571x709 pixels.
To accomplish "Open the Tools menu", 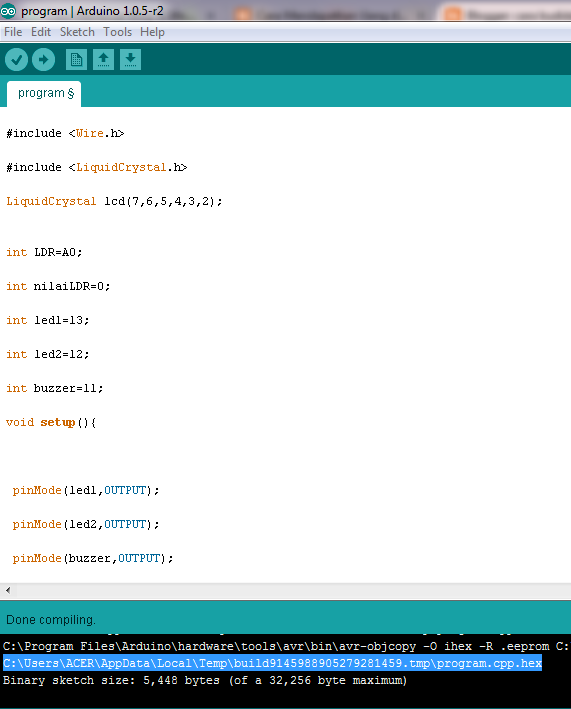I will [118, 32].
